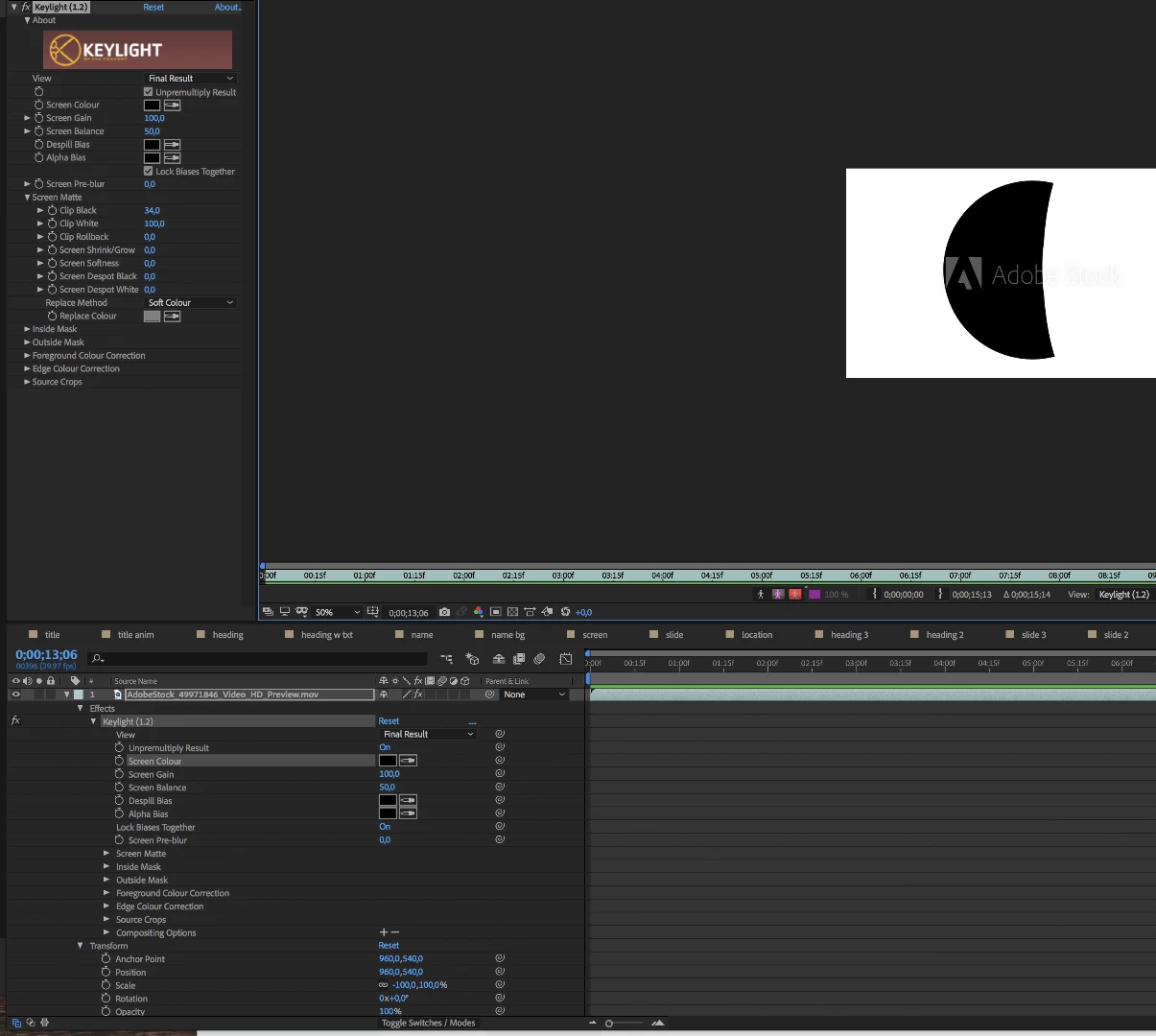This screenshot has width=1156, height=1036.
Task: Switch to slide 3 tab
Action: 1034,635
